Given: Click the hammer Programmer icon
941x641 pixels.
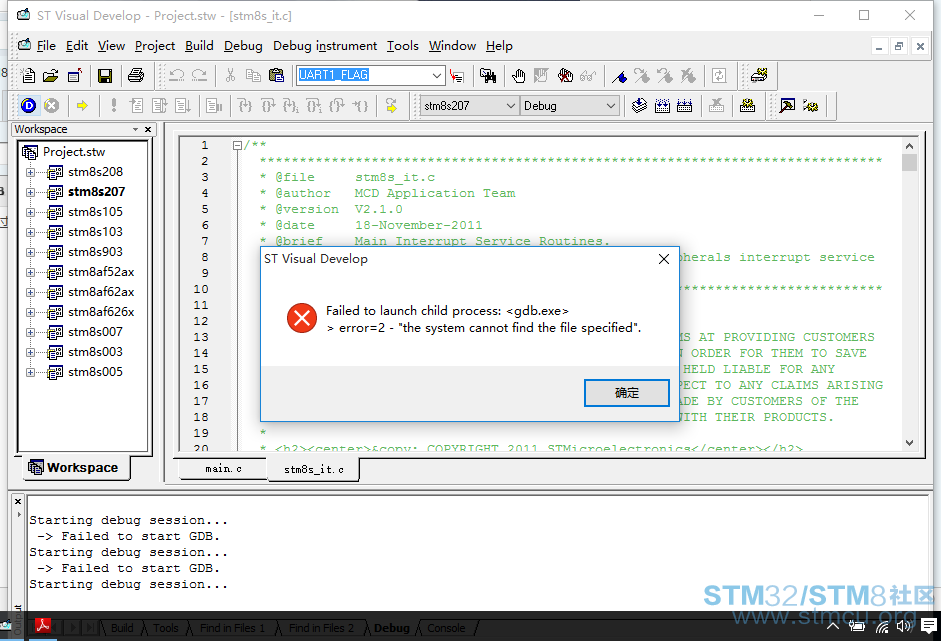Looking at the screenshot, I should 787,106.
